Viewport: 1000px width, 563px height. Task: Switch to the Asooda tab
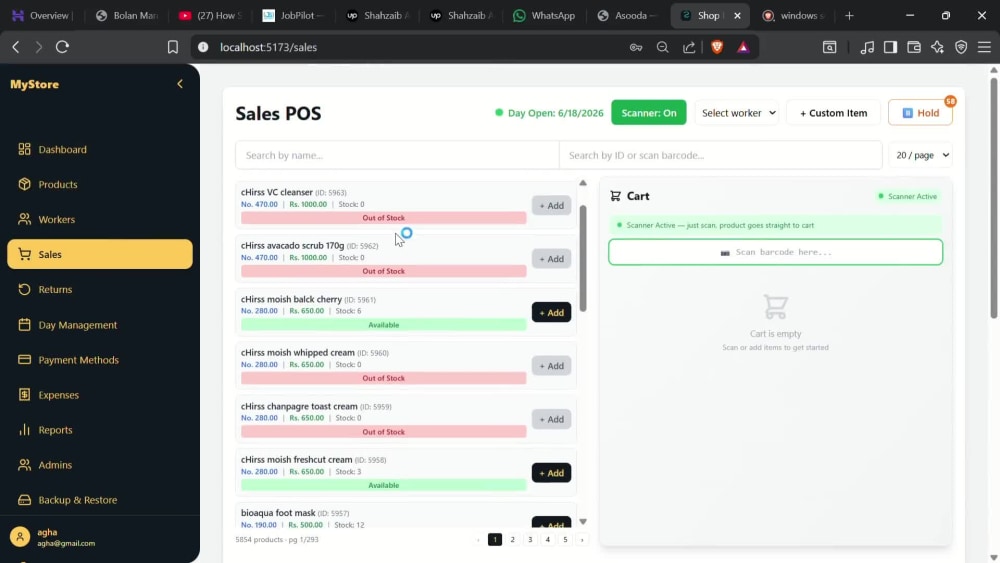tap(628, 15)
